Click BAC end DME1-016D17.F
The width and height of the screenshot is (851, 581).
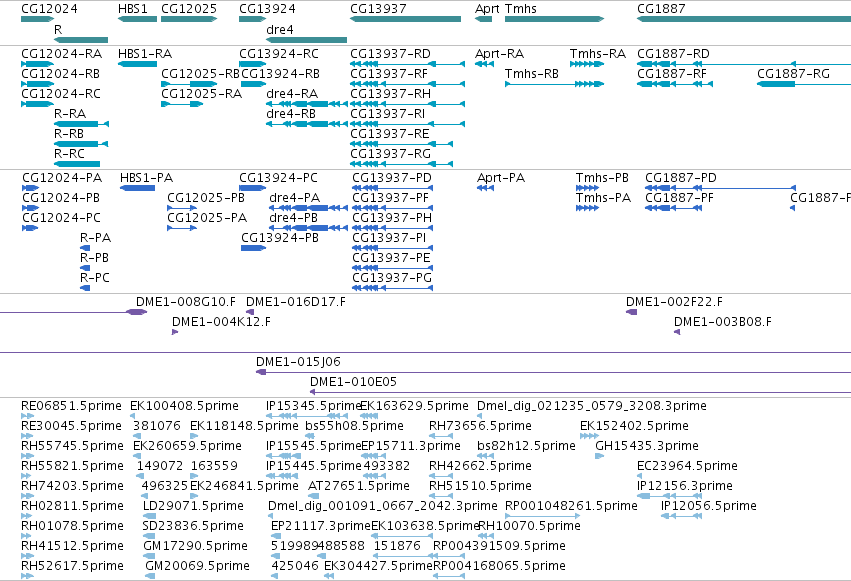click(x=296, y=303)
